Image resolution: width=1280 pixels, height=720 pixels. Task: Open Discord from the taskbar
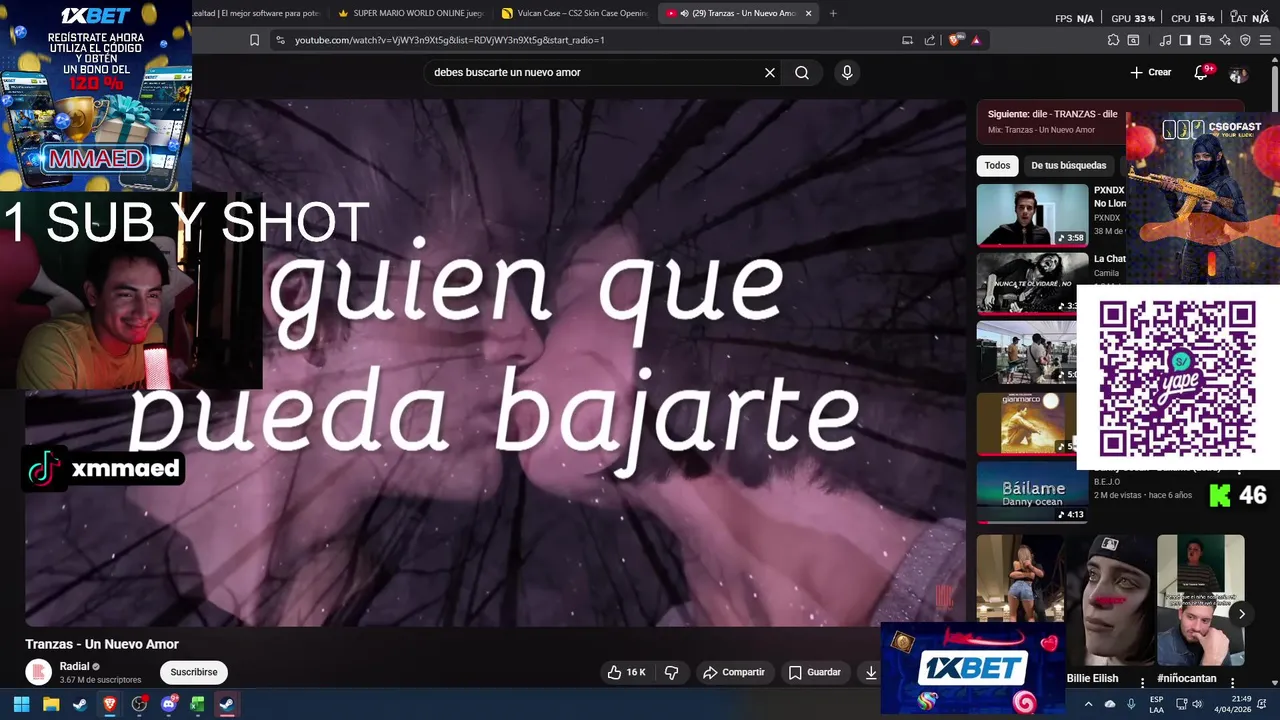point(168,704)
